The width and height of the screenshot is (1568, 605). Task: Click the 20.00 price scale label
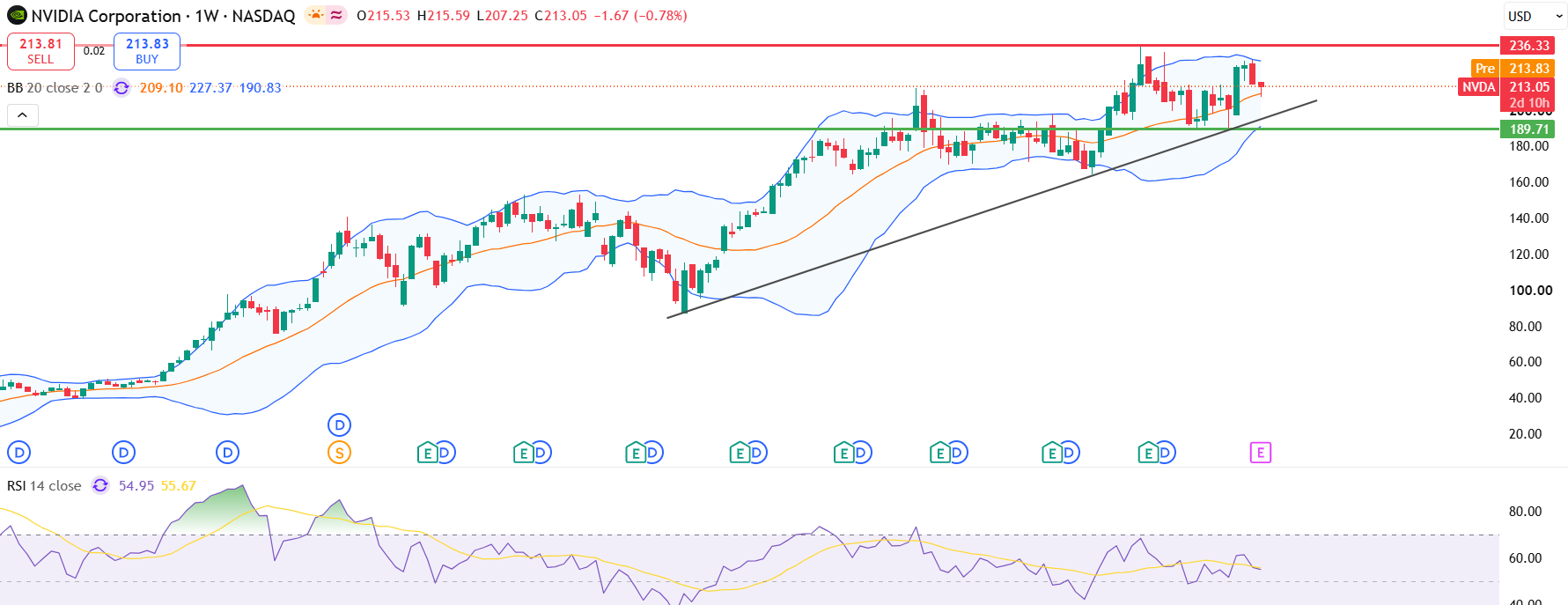coord(1526,433)
